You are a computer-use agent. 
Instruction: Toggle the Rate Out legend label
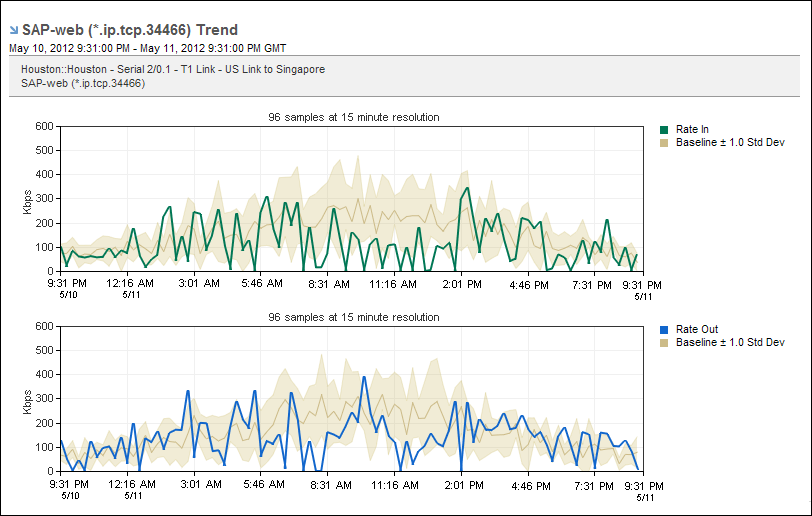pos(696,330)
